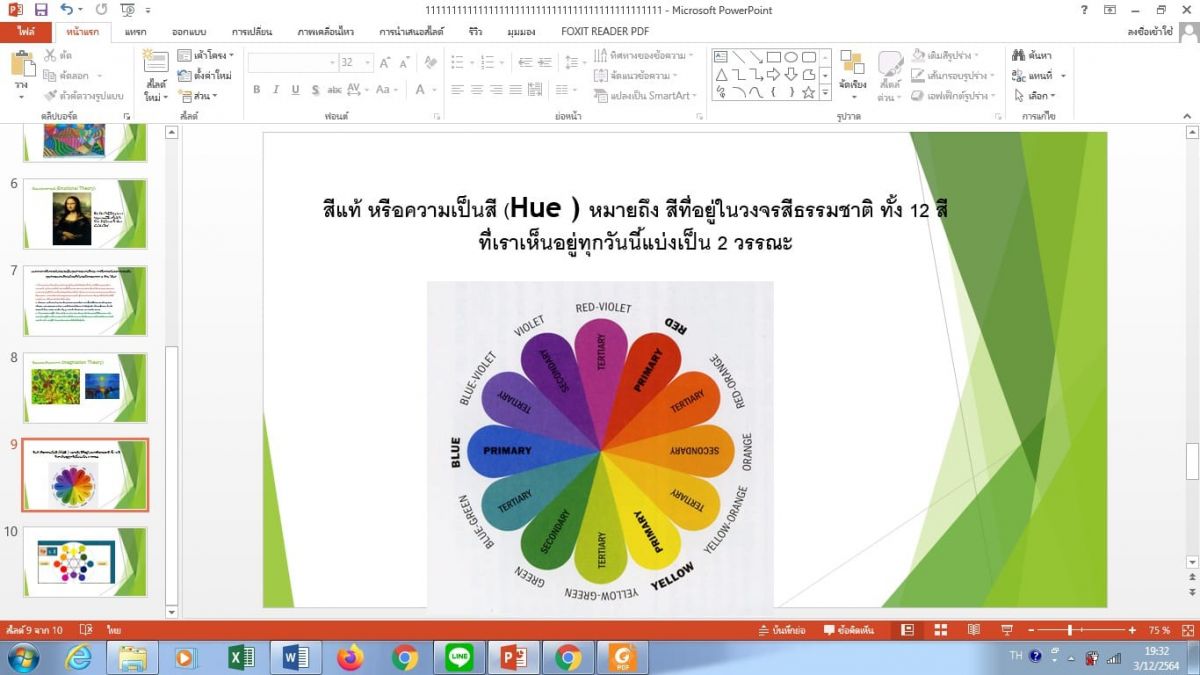Click the Undo arrow icon
The height and width of the screenshot is (675, 1200).
tap(67, 10)
